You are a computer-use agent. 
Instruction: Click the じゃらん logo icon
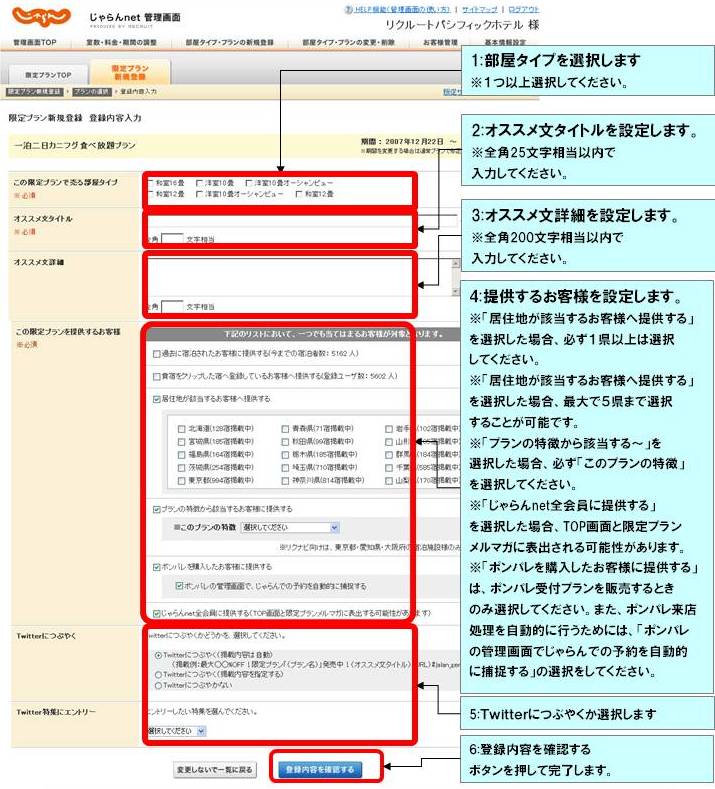41,17
